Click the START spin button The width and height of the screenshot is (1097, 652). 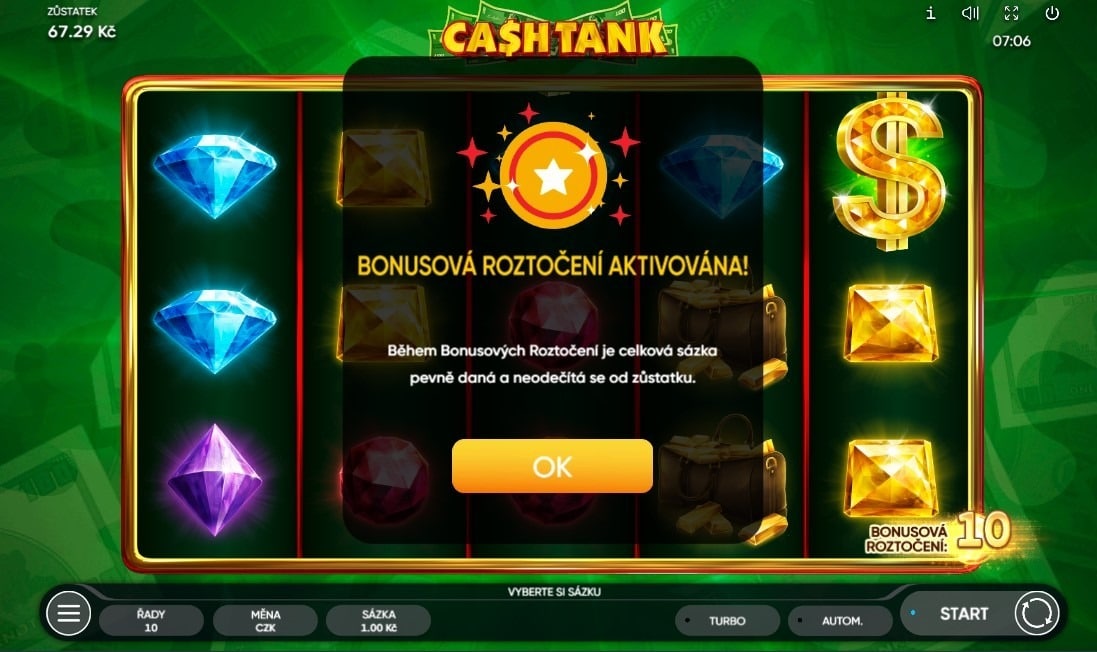(963, 614)
